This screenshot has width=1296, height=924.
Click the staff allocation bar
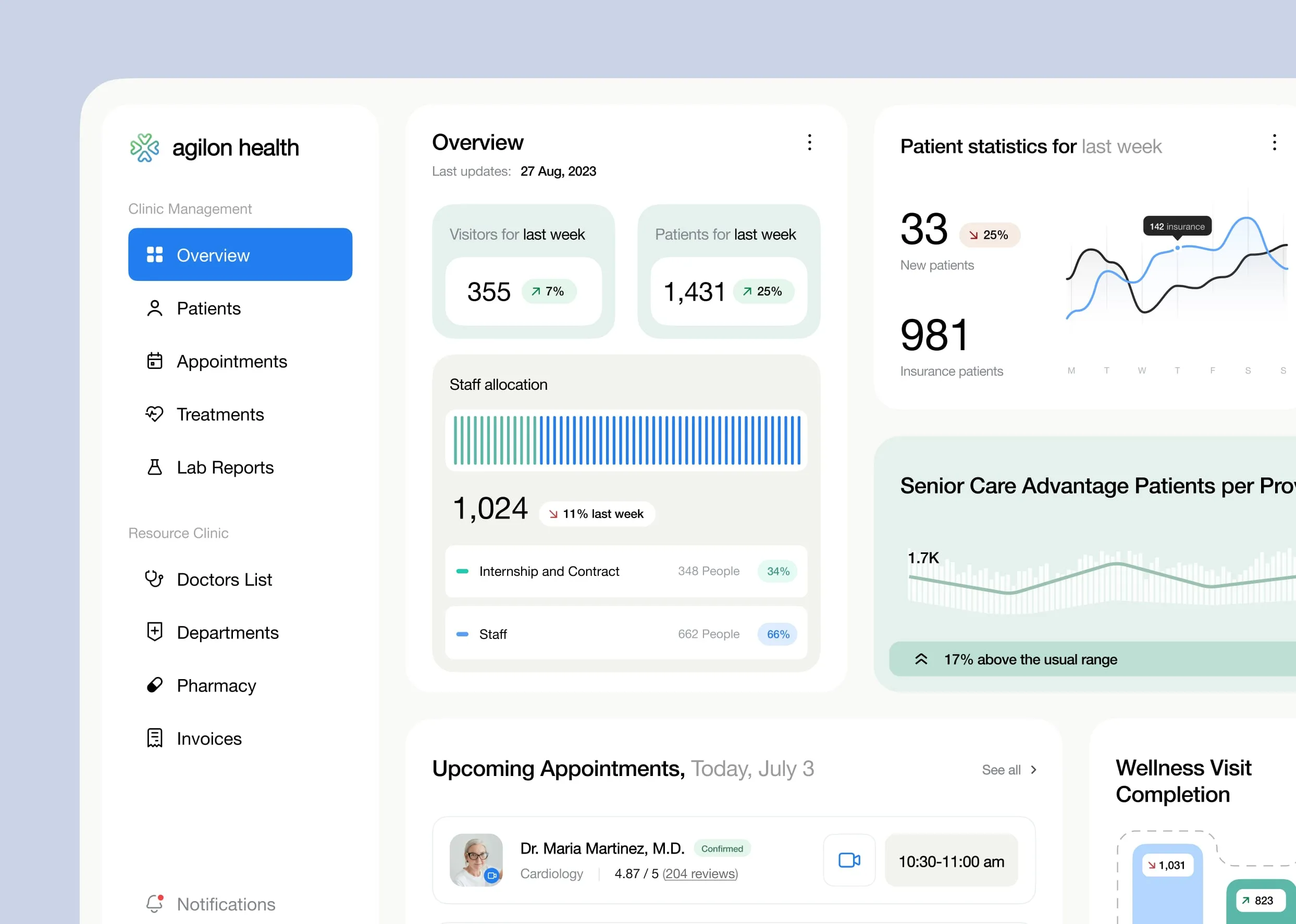point(626,440)
